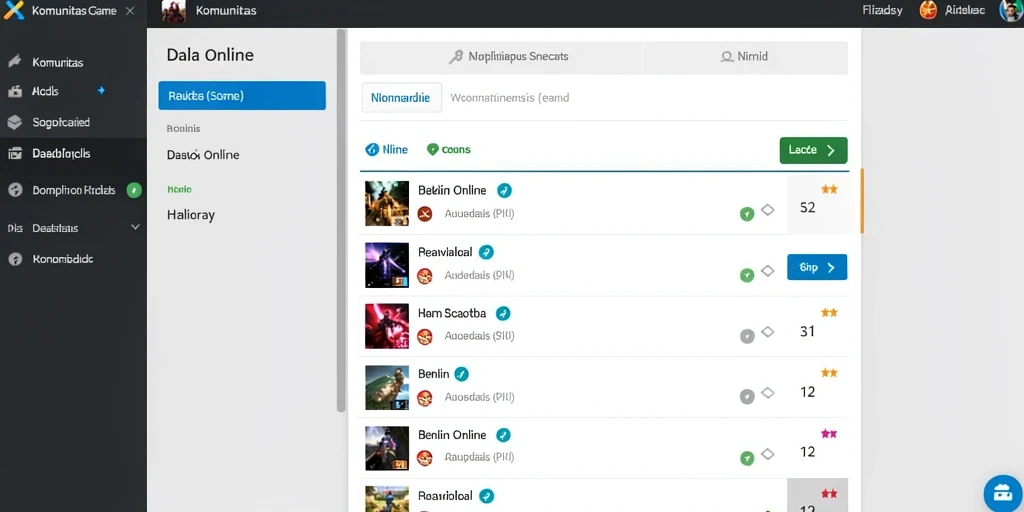
Task: Open the Dasbói Online link in panel
Action: tap(203, 155)
